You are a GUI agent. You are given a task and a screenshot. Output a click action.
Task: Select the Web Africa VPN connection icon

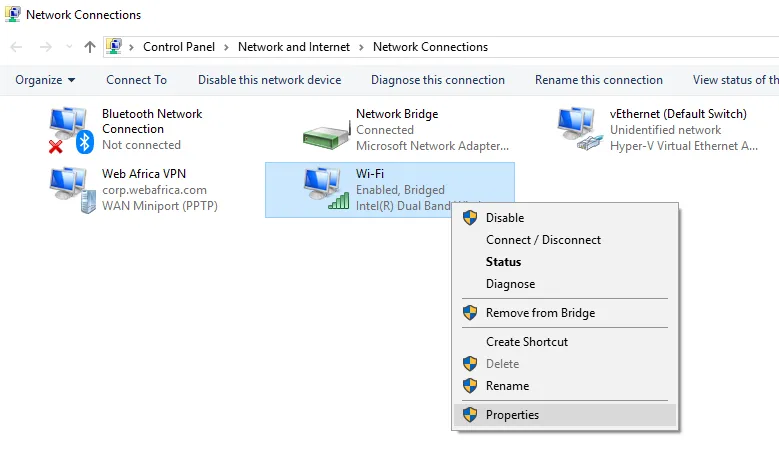click(x=72, y=190)
